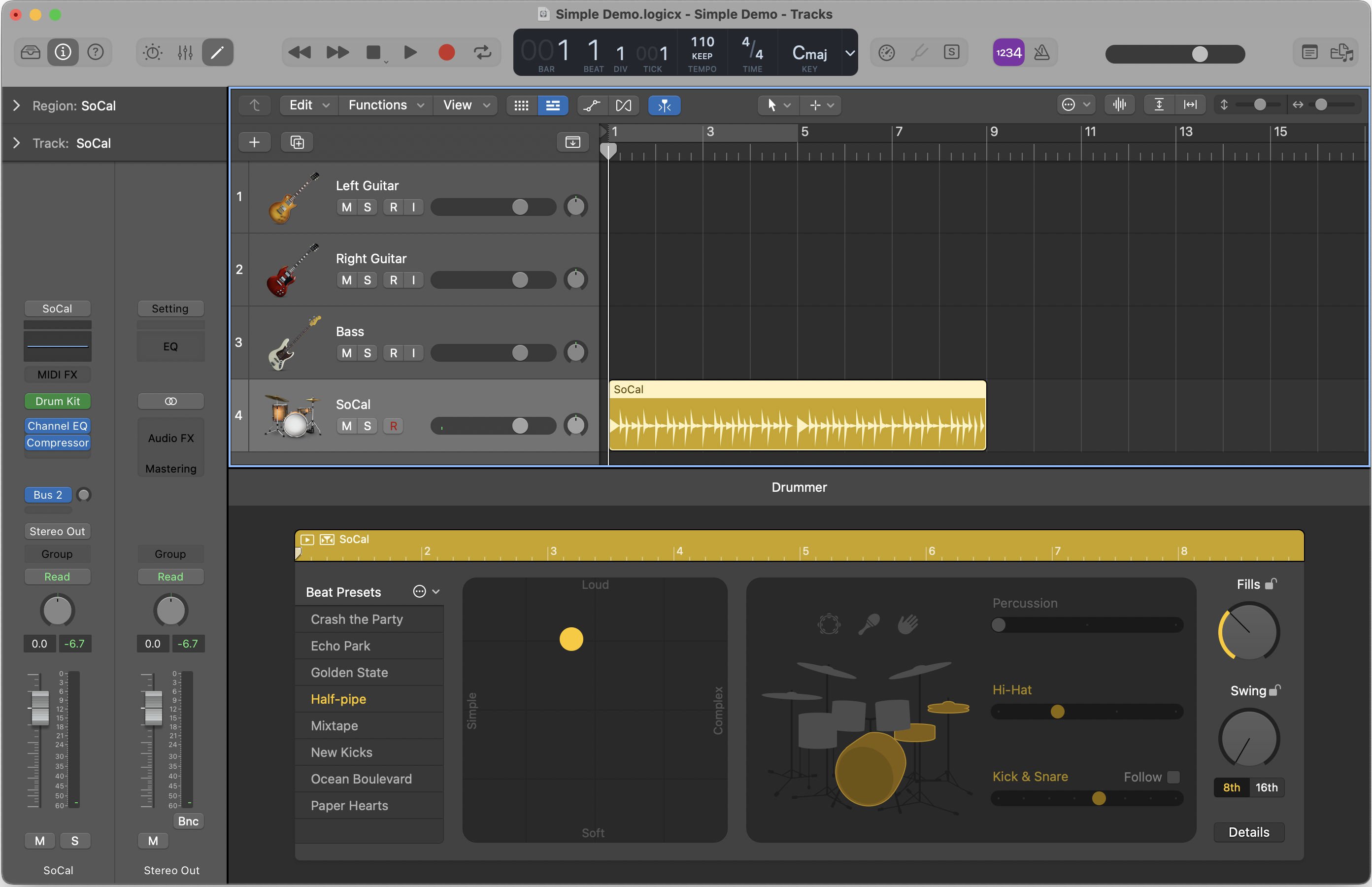Mute the Left Guitar track

(x=347, y=207)
